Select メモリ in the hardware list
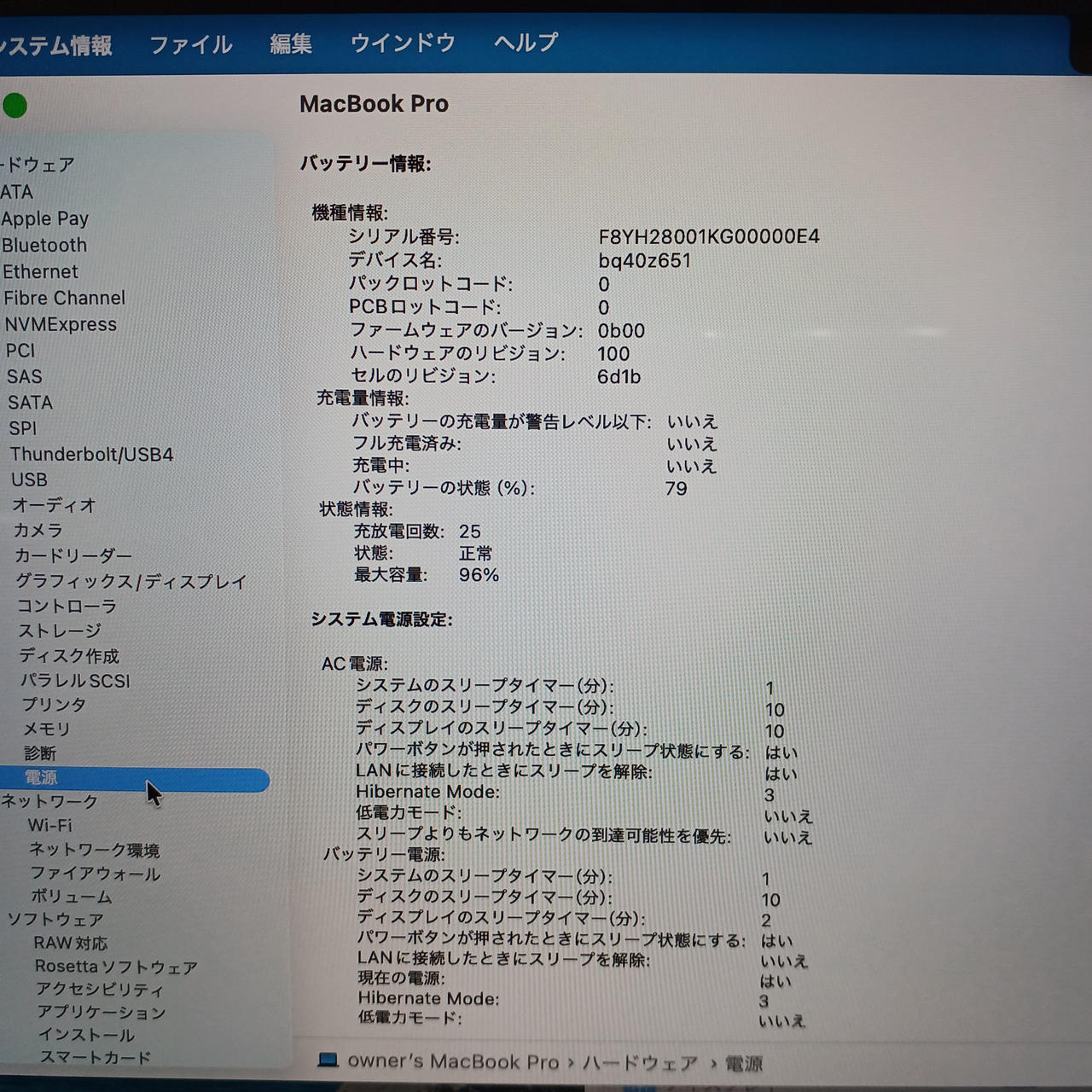 click(47, 729)
